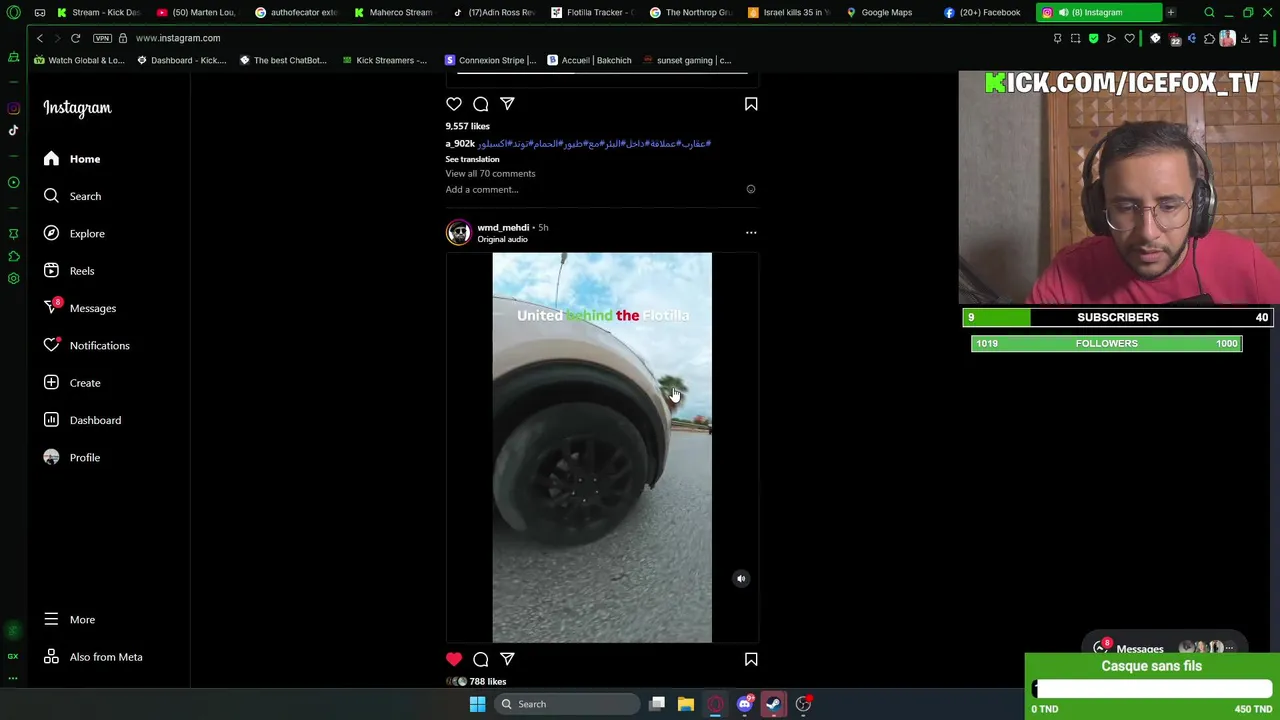The image size is (1280, 720).
Task: Open wmd_mehdi username link
Action: 503,227
